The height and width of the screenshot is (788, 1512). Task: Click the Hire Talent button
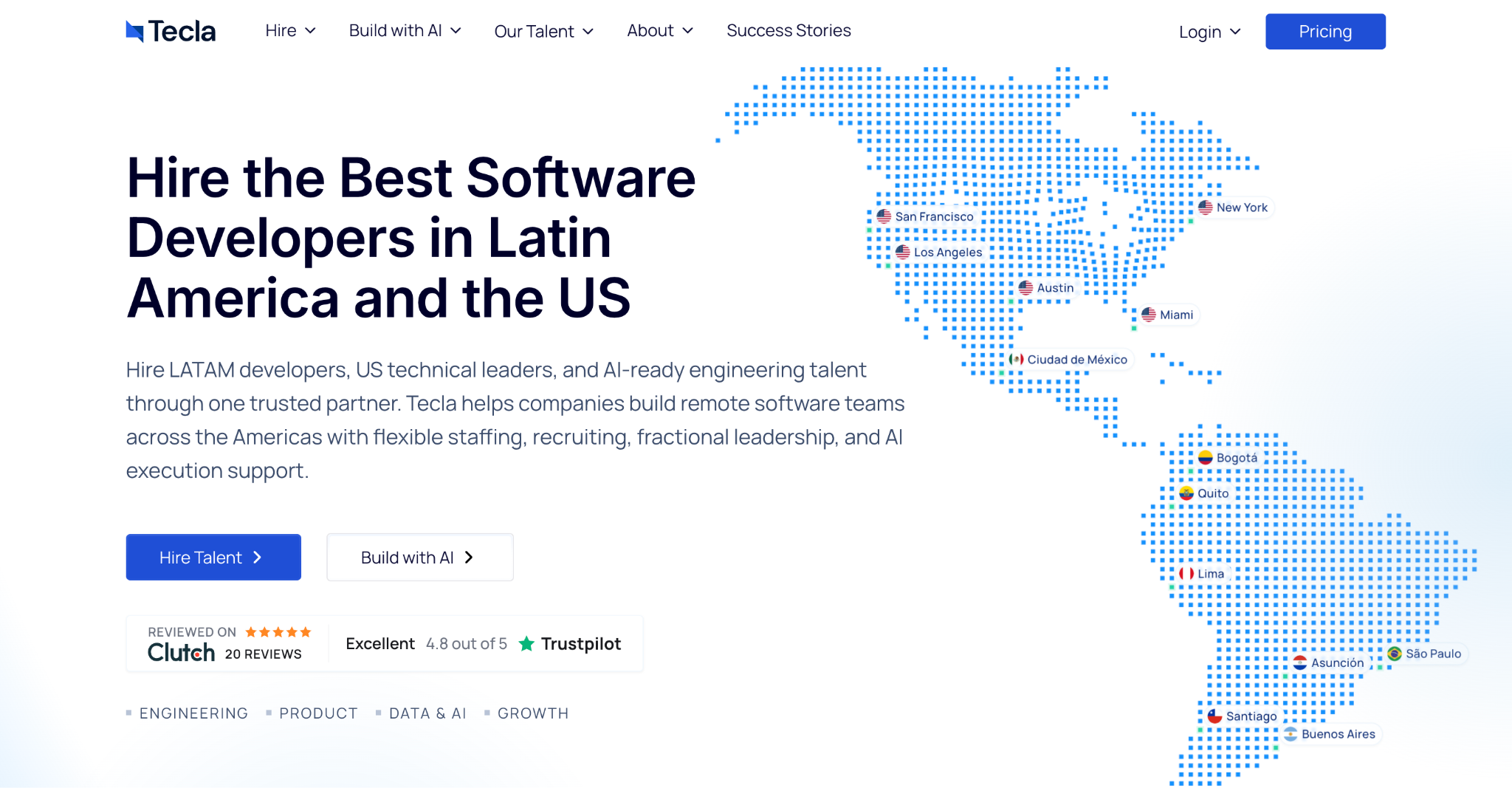[213, 558]
